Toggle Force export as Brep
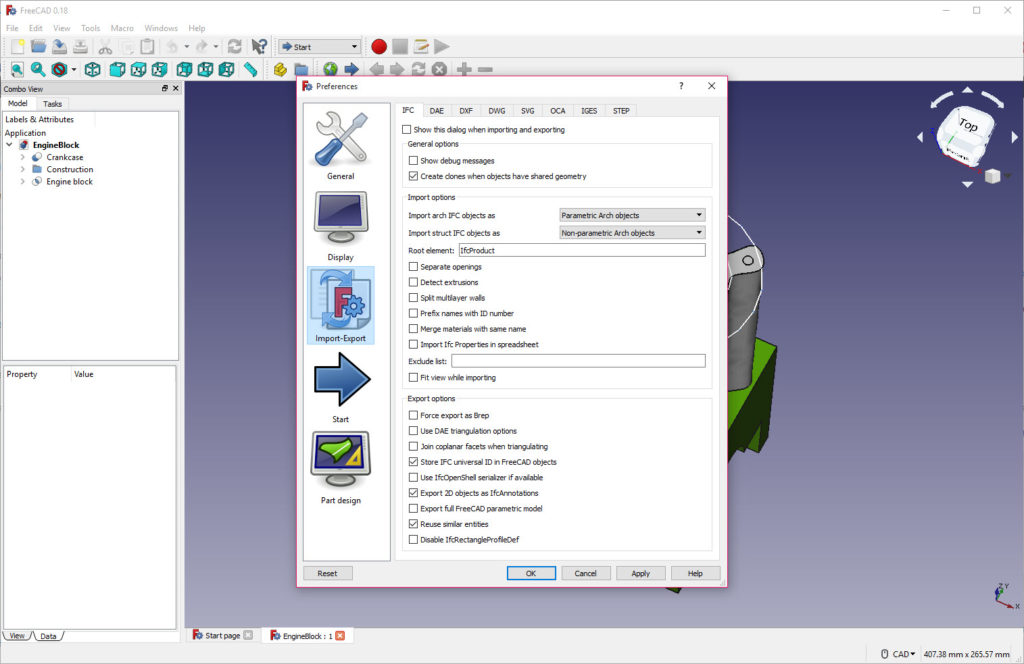 tap(413, 415)
